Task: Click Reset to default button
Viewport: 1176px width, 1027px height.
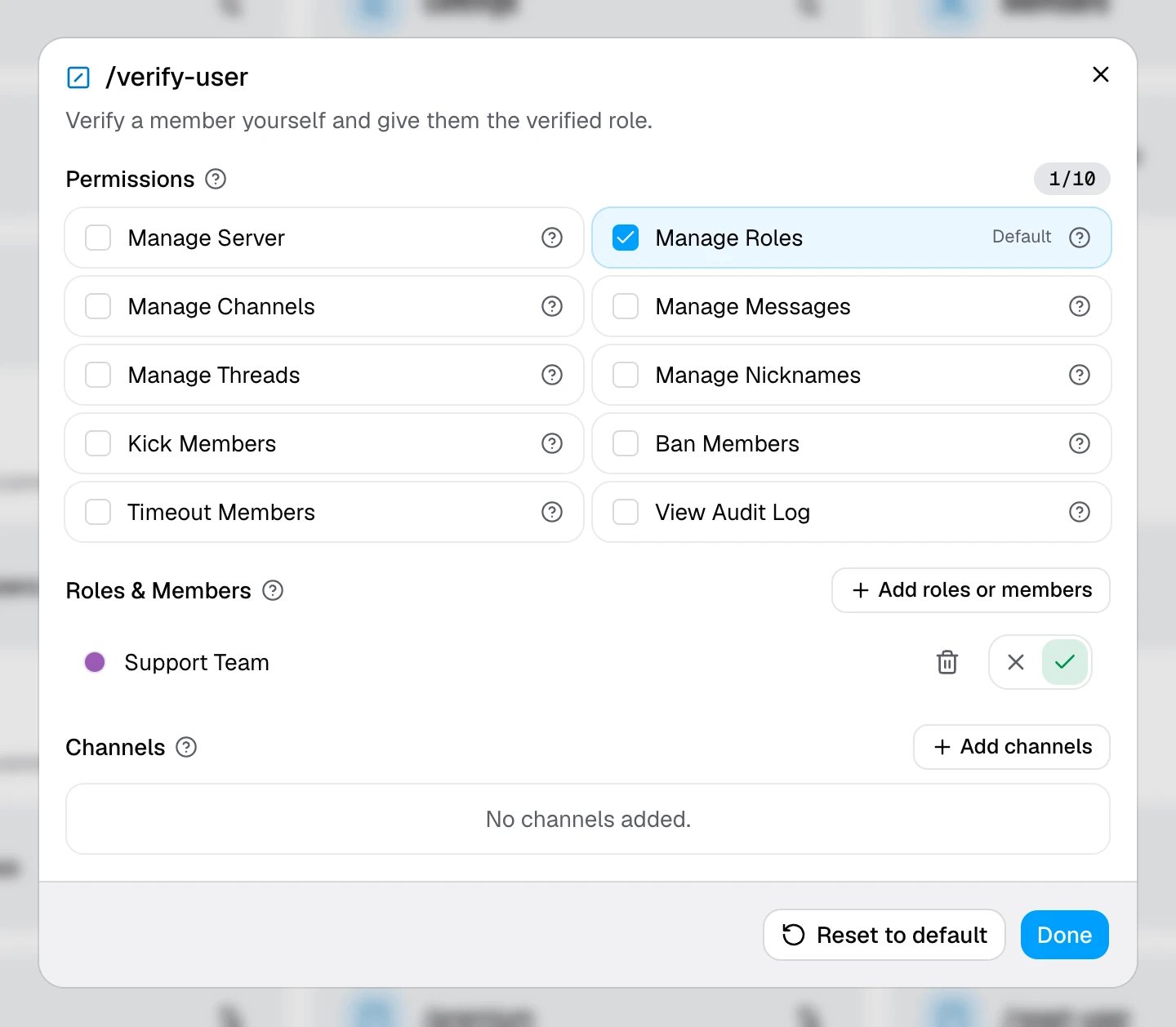Action: pos(884,935)
